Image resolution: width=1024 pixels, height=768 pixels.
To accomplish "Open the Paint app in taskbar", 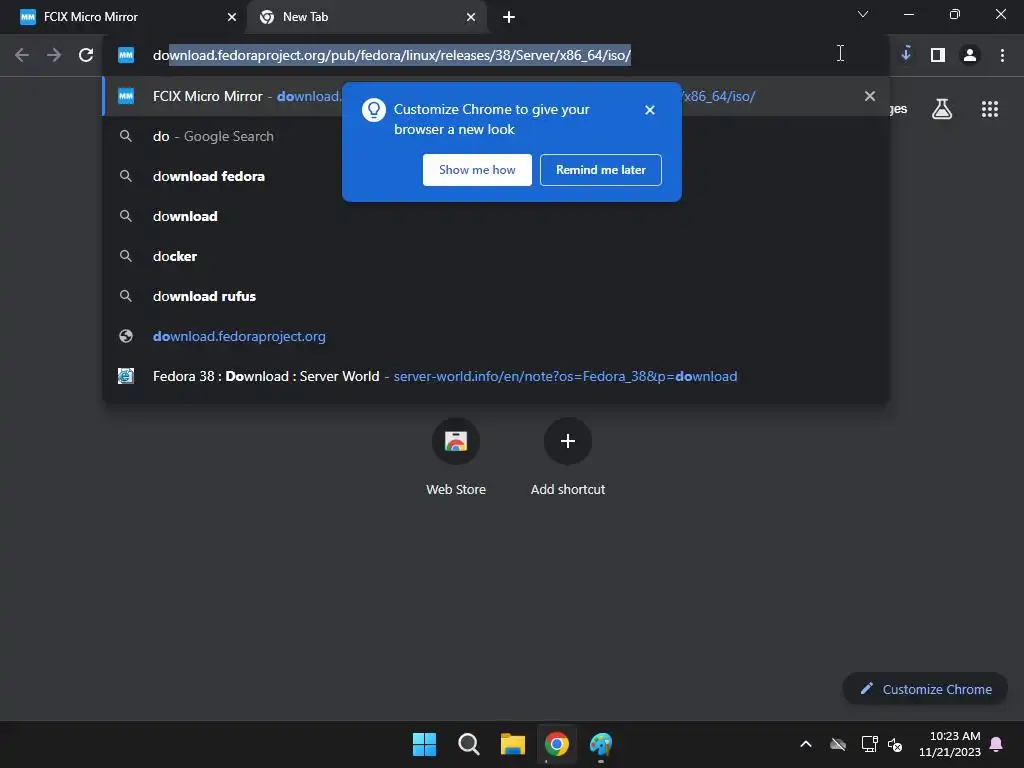I will click(601, 744).
